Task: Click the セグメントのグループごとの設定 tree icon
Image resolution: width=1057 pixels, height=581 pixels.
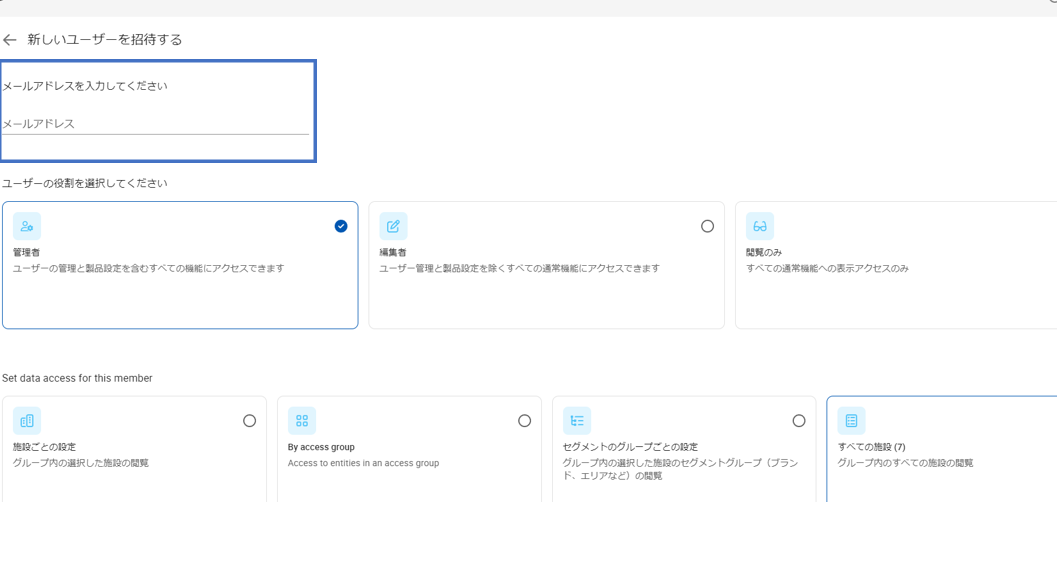Action: click(577, 421)
